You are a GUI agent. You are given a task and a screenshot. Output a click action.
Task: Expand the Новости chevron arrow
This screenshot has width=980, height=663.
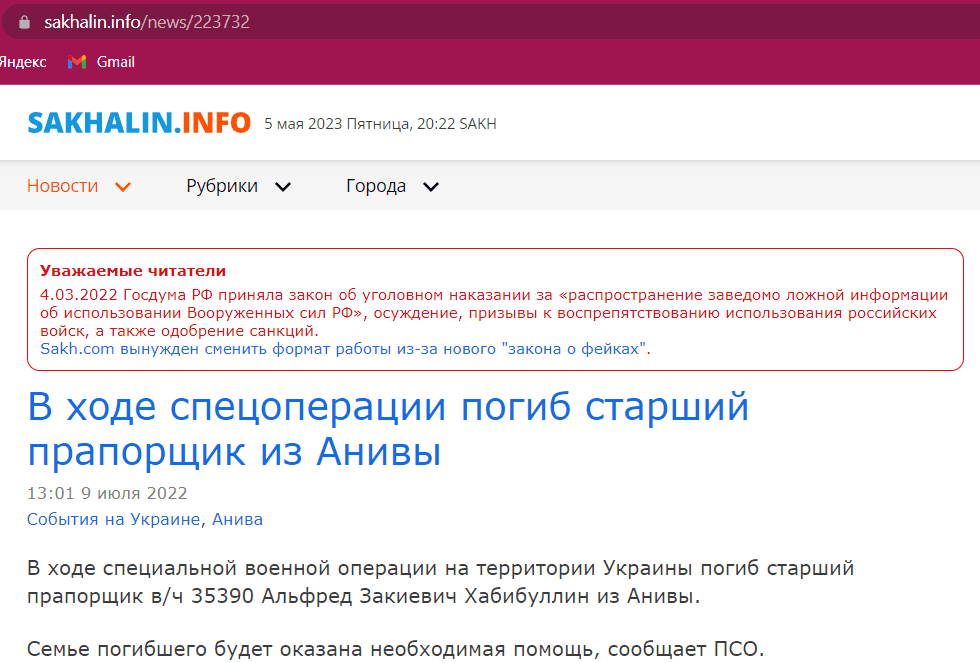[x=123, y=187]
